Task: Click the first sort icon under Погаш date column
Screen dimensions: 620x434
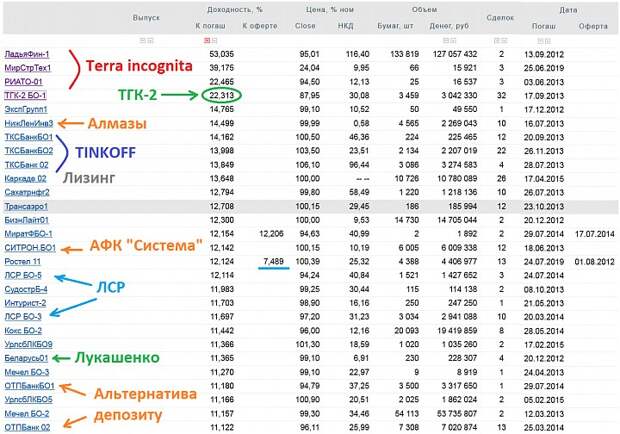Action: [x=540, y=41]
